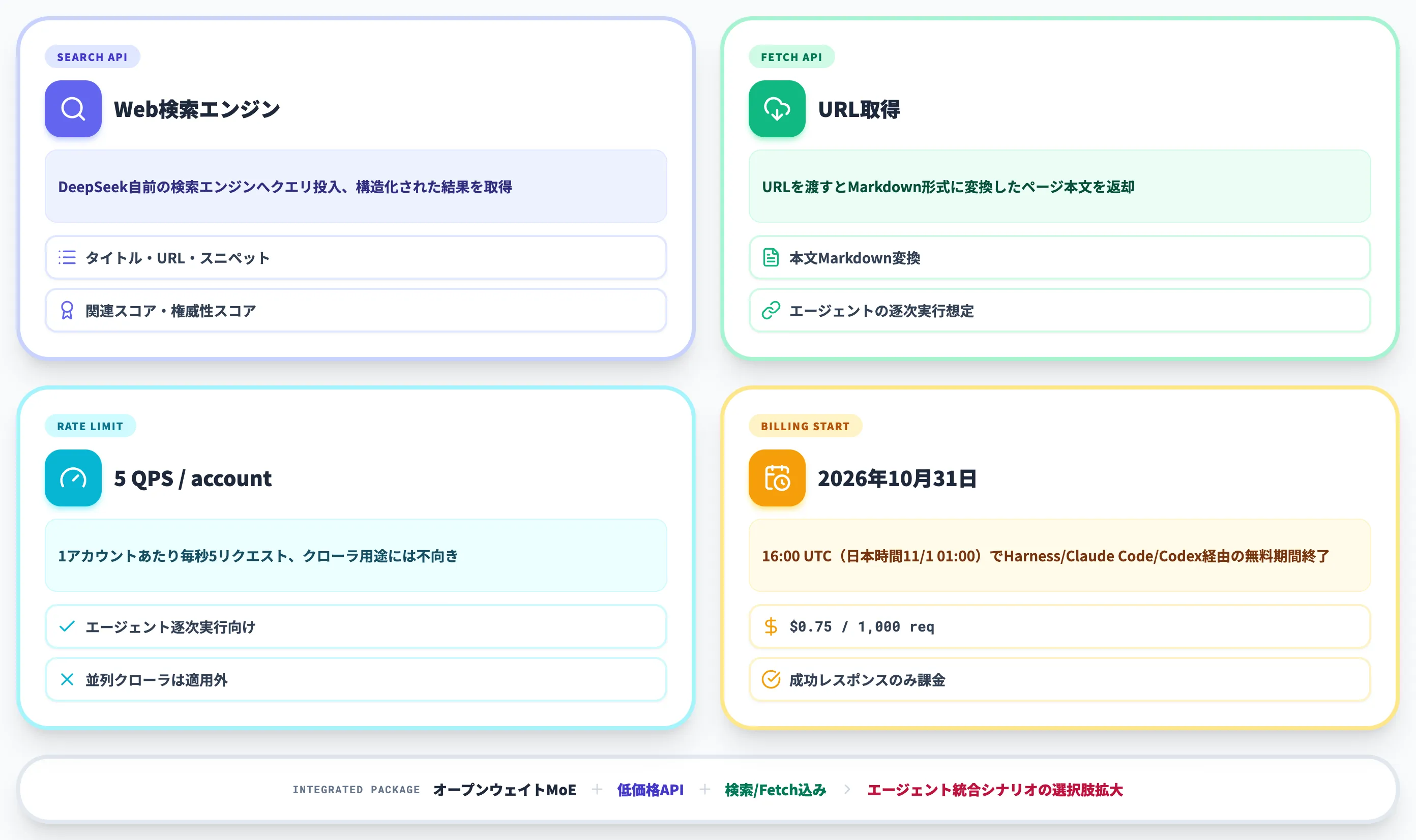Click dollar icon beside $0.75 / 1,000 req
This screenshot has width=1416, height=840.
pyautogui.click(x=771, y=626)
